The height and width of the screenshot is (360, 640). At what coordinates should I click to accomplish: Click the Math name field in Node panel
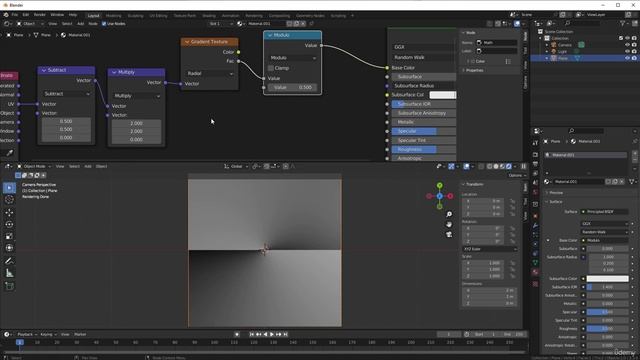click(x=497, y=42)
